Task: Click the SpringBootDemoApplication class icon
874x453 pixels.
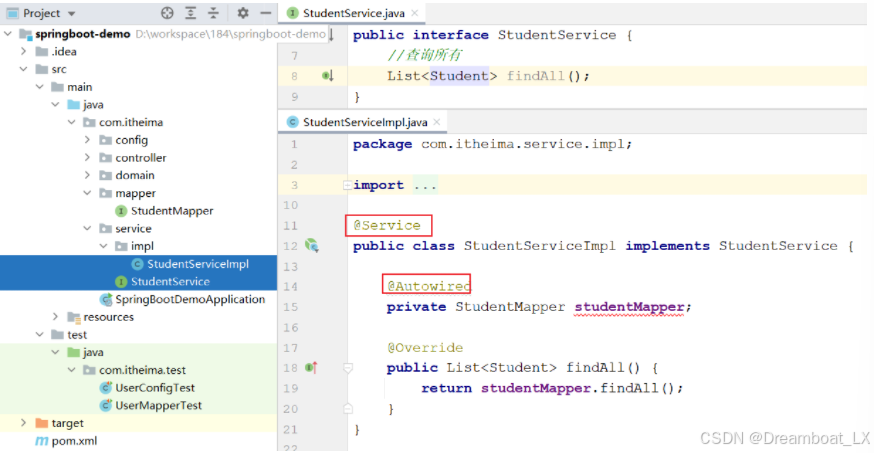Action: pos(106,299)
